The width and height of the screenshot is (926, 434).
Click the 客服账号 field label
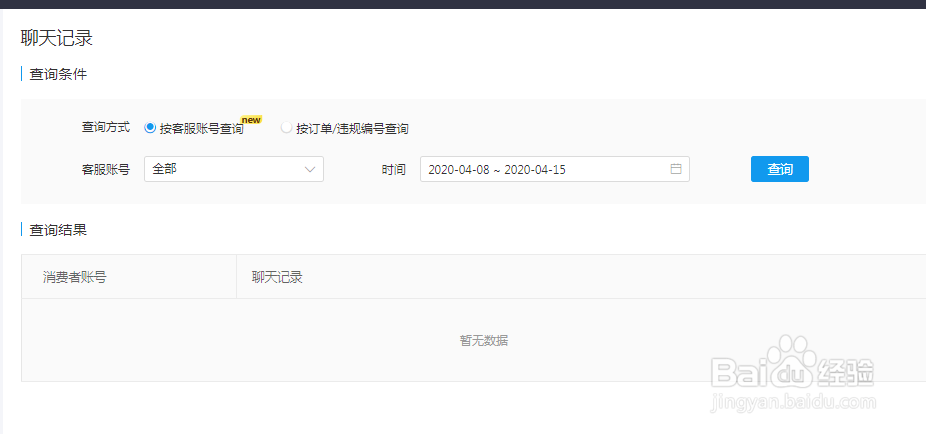click(x=106, y=169)
